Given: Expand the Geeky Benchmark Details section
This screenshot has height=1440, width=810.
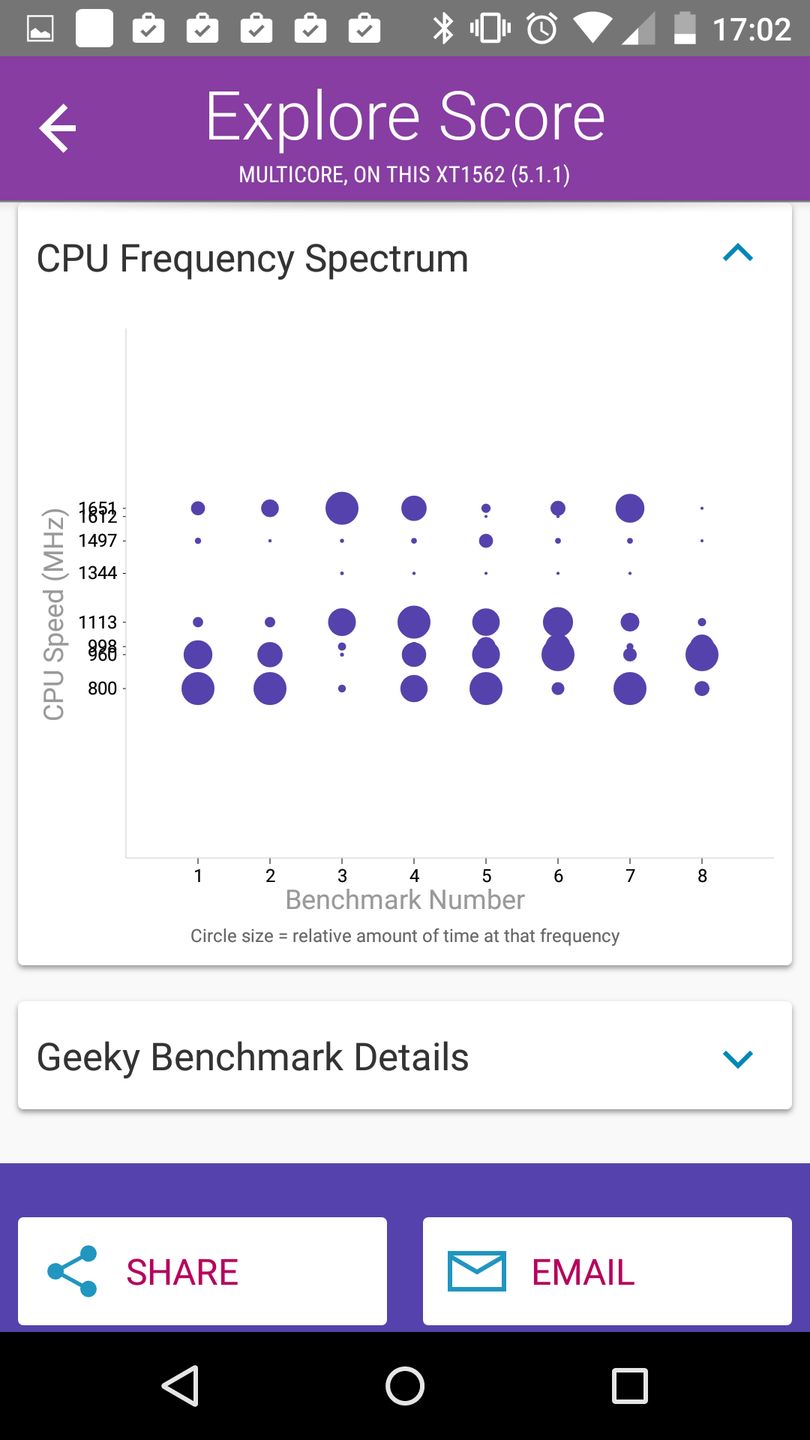Looking at the screenshot, I should [737, 1058].
